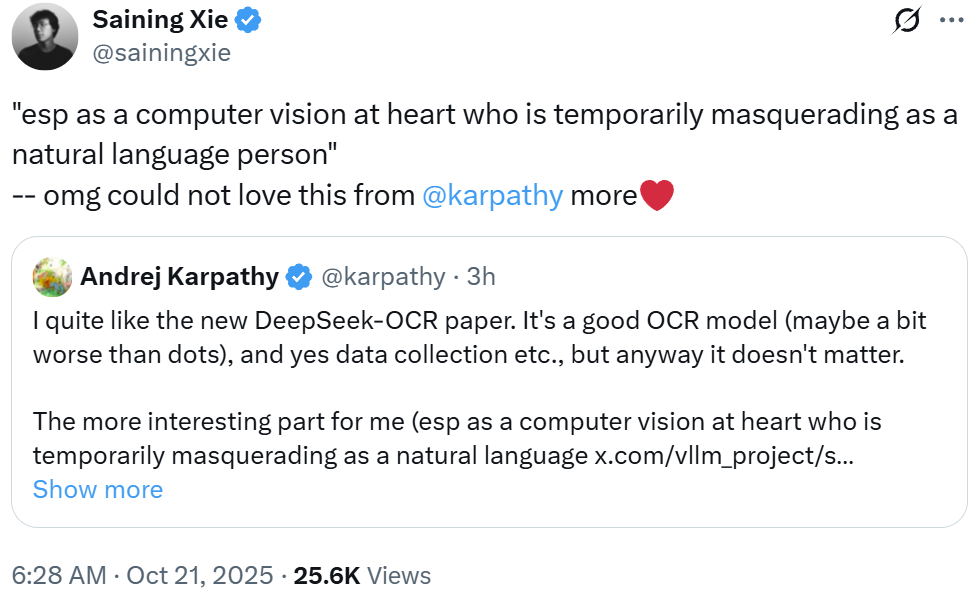Click Andrej Karpathy's small avatar
Image resolution: width=976 pixels, height=593 pixels.
[x=52, y=277]
